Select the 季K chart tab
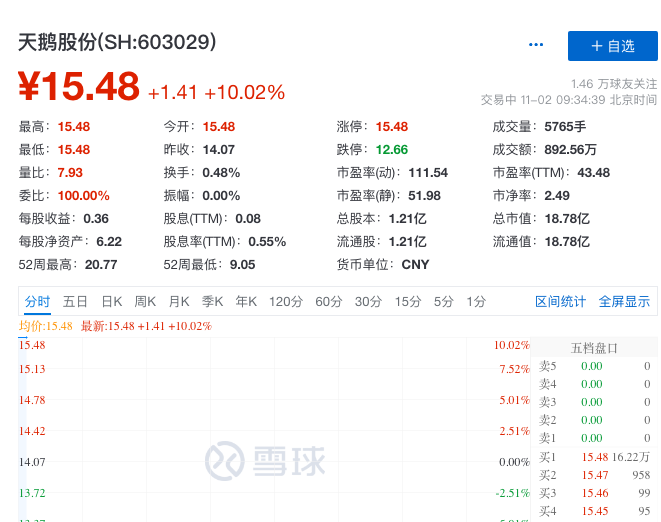 (212, 301)
